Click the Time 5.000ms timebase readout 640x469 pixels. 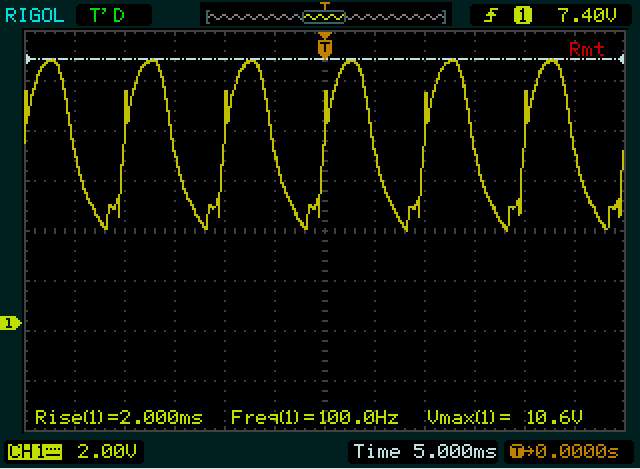click(x=425, y=451)
